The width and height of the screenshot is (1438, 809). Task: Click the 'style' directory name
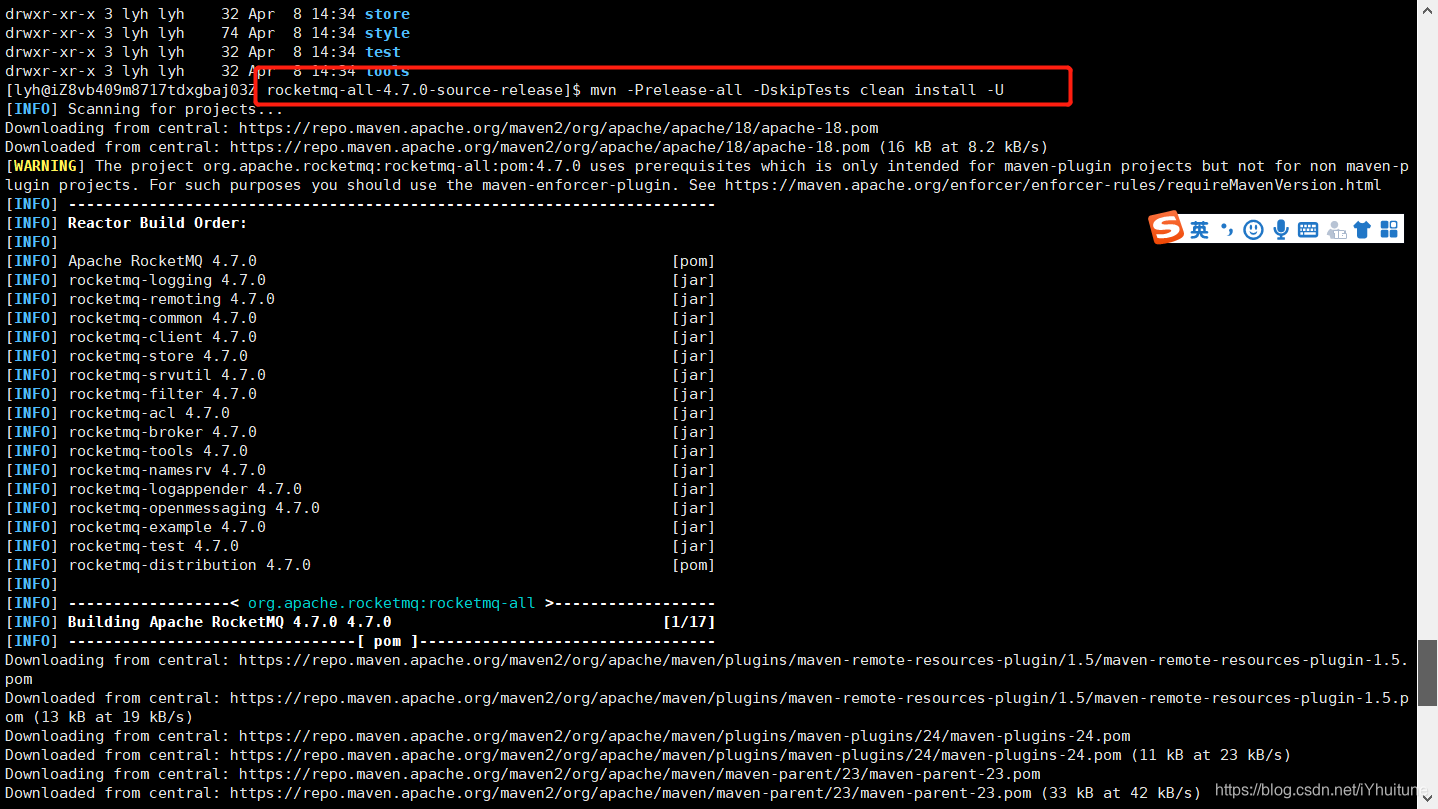coord(387,33)
